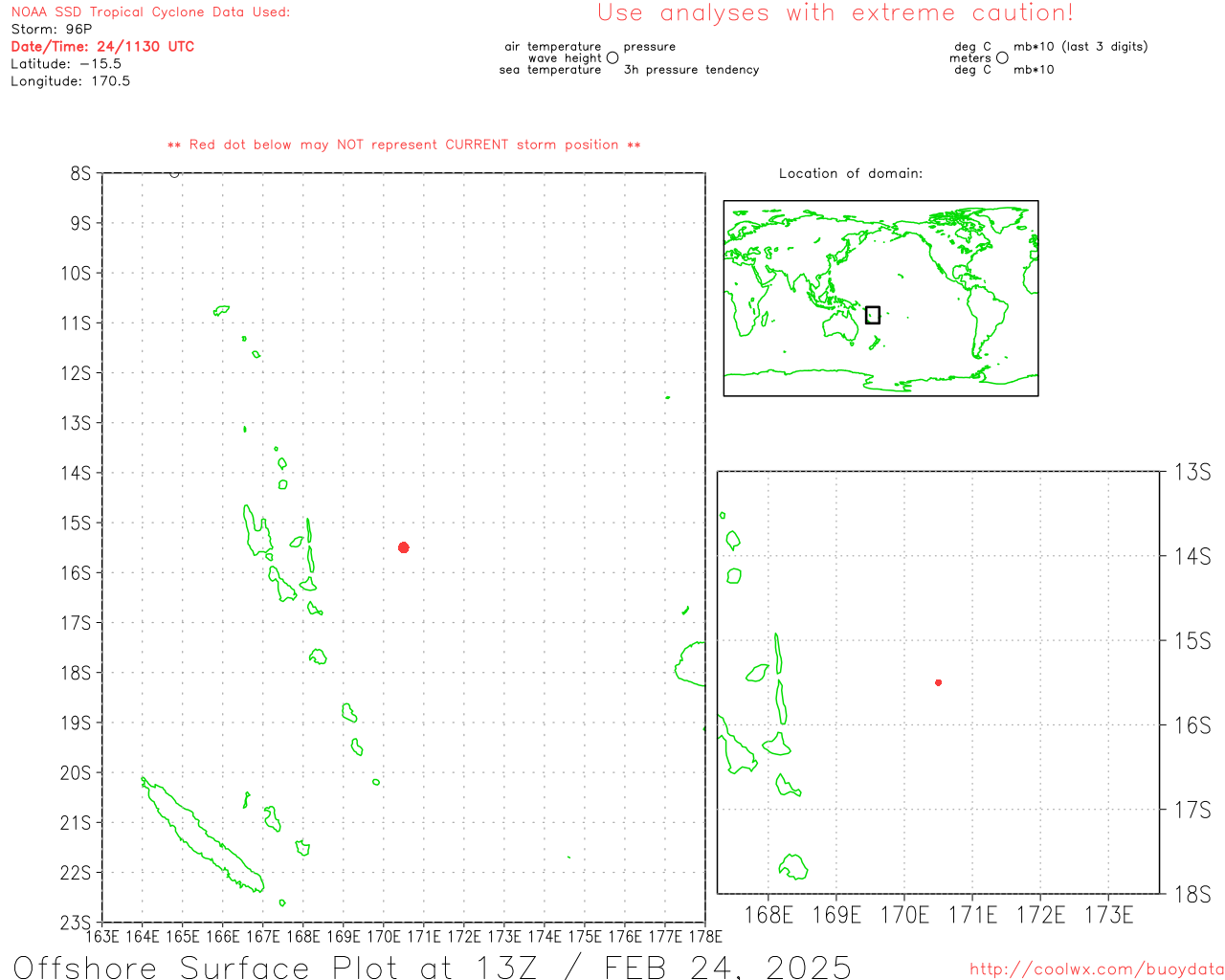Viewport: 1225px width, 980px height.
Task: Click the southernmost island in inset map
Action: [793, 867]
